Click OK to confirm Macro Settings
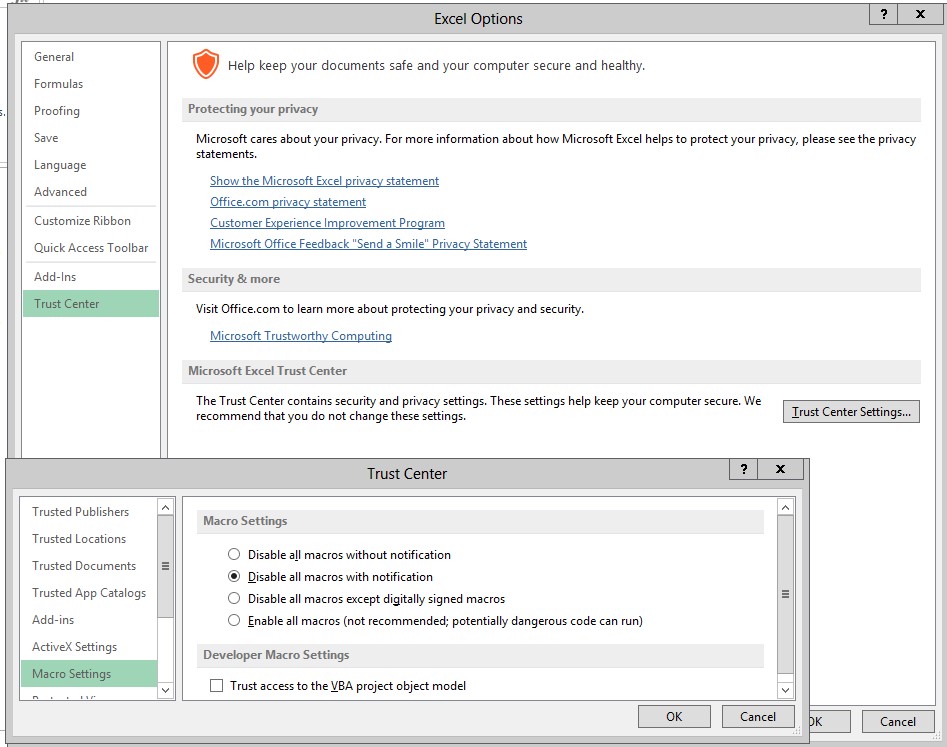This screenshot has width=947, height=747. [x=673, y=716]
